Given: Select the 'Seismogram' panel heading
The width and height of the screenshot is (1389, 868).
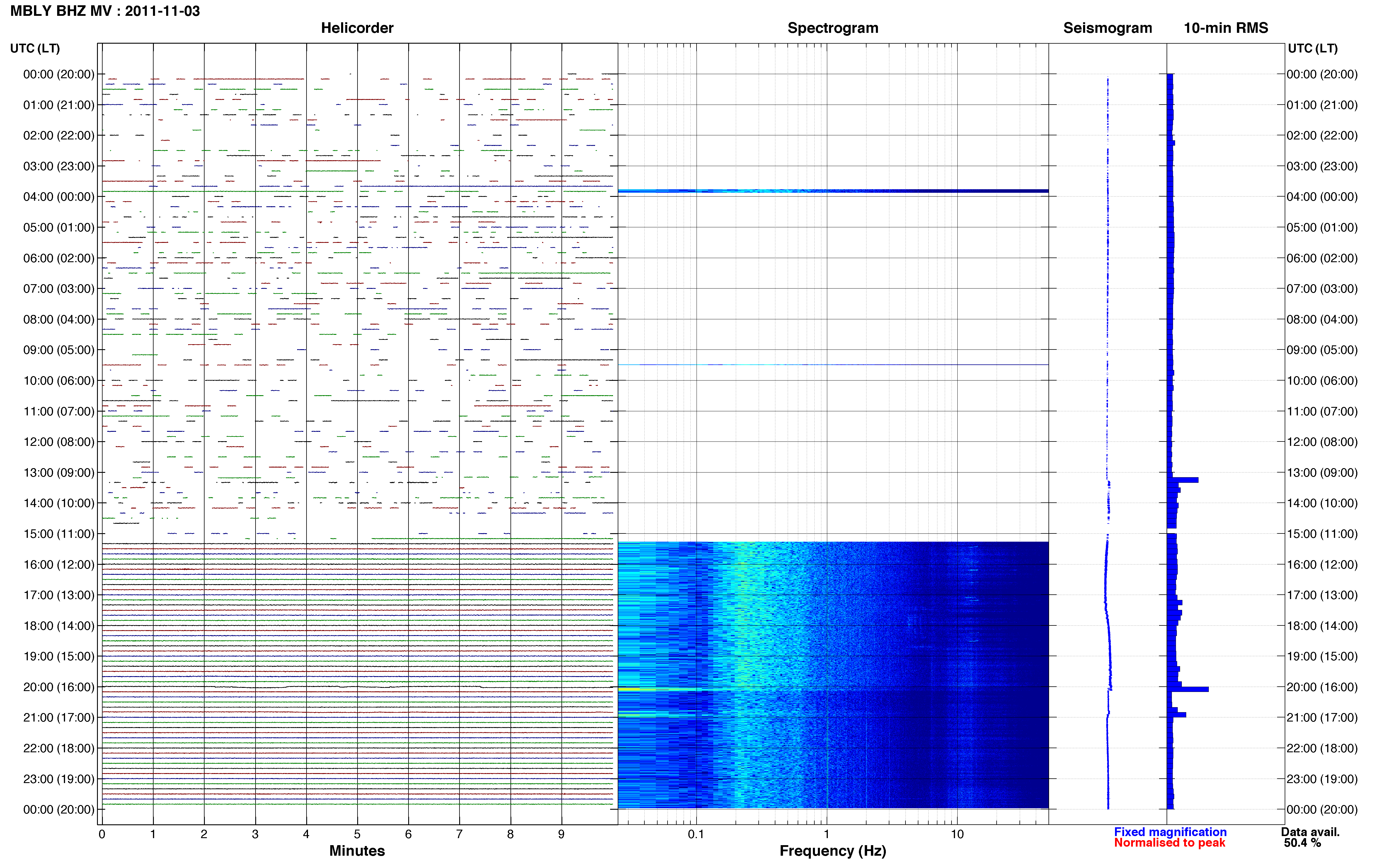Looking at the screenshot, I should coord(1107,28).
